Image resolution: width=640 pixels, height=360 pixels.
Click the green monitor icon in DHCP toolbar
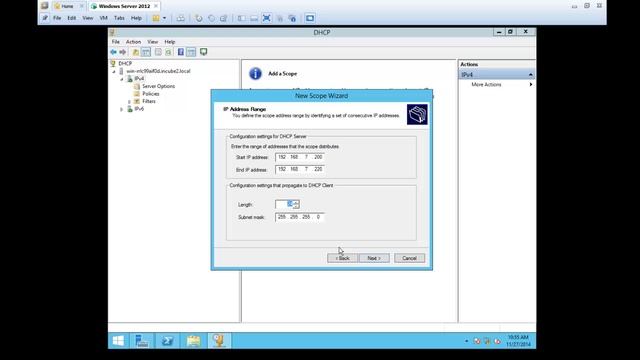[x=203, y=52]
